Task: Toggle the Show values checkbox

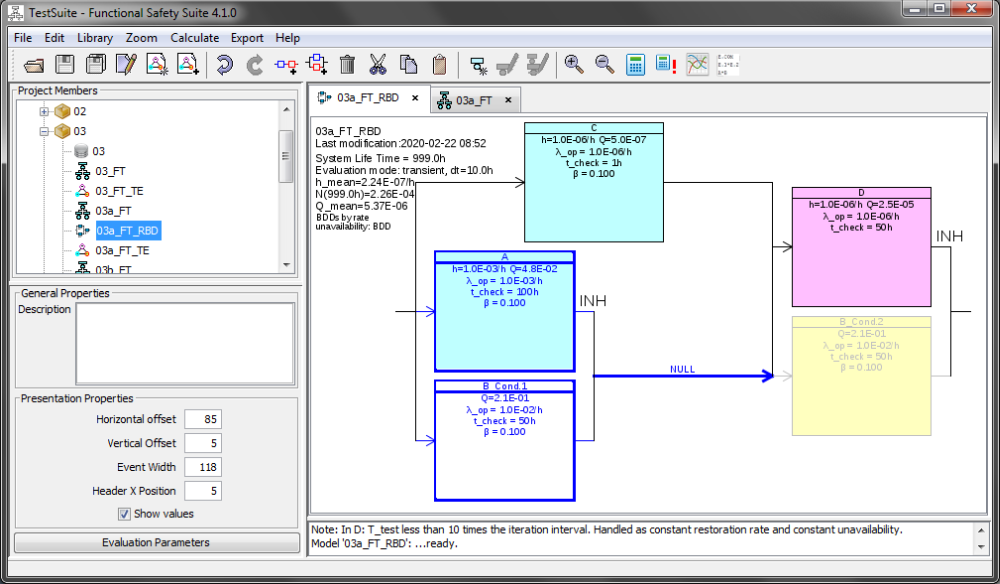Action: pyautogui.click(x=125, y=514)
